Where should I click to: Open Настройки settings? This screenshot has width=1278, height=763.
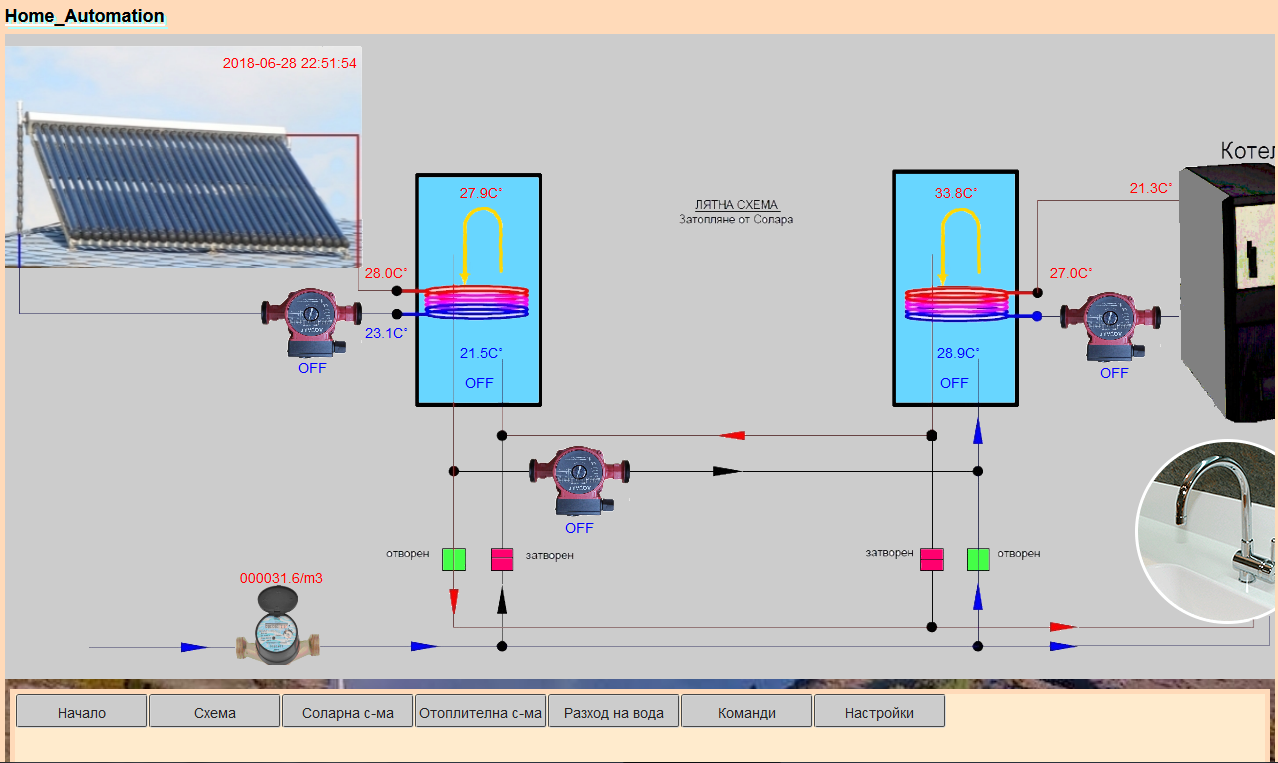[x=879, y=712]
